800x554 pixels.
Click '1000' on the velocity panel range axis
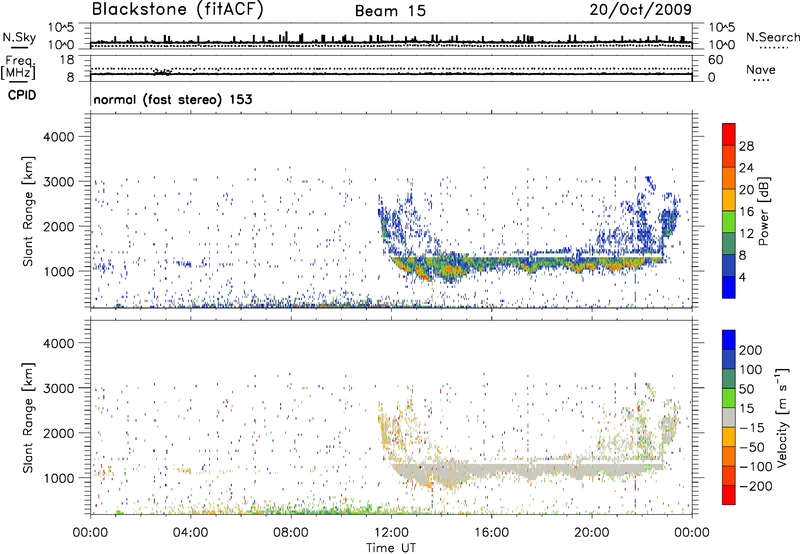(59, 478)
